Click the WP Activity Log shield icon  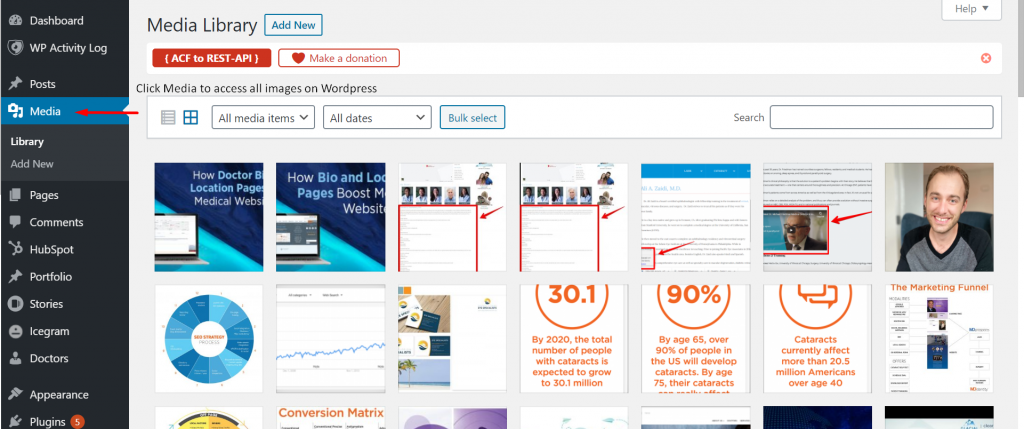[16, 48]
